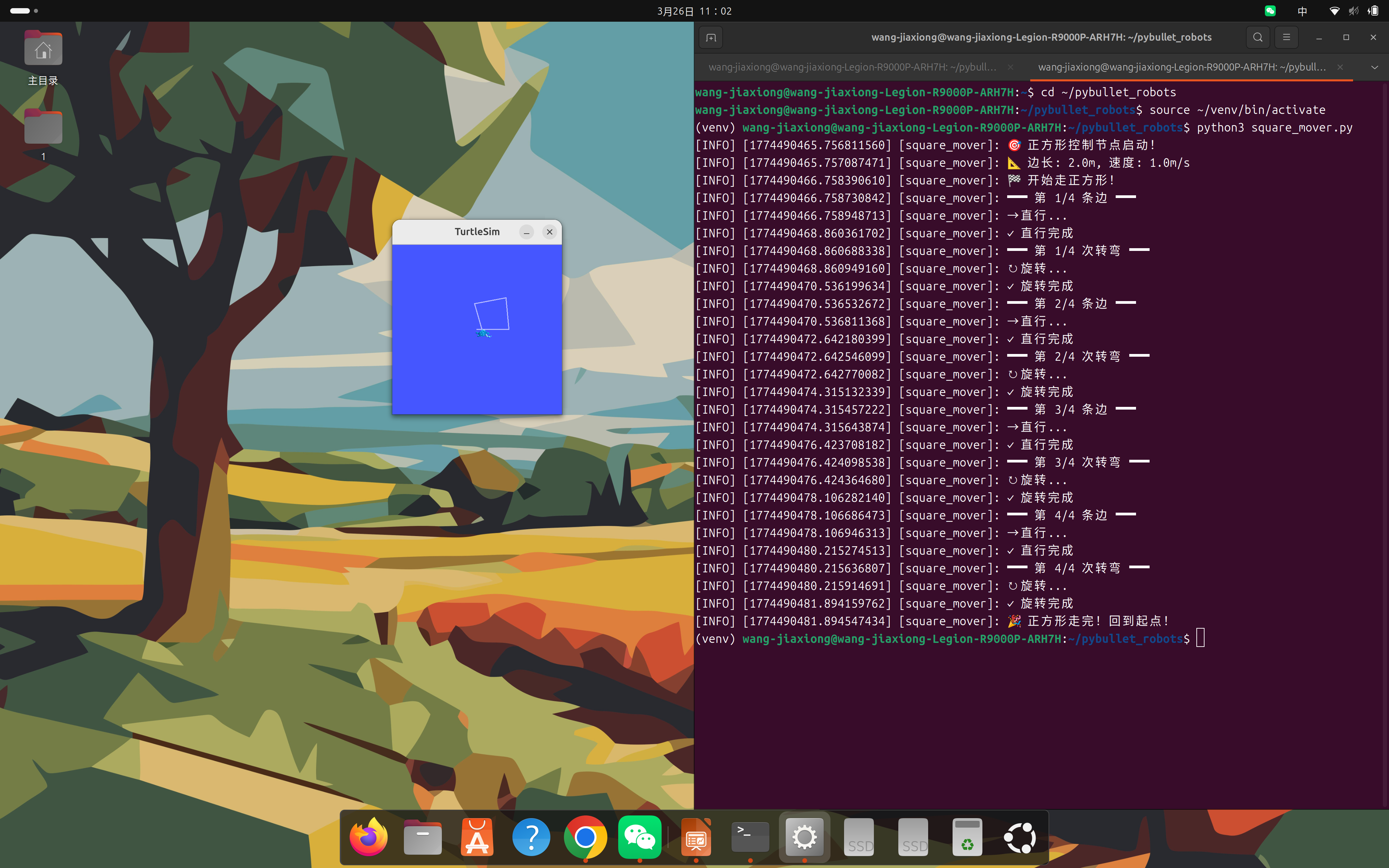This screenshot has height=868, width=1389.
Task: Open Files manager from the dock
Action: (423, 837)
